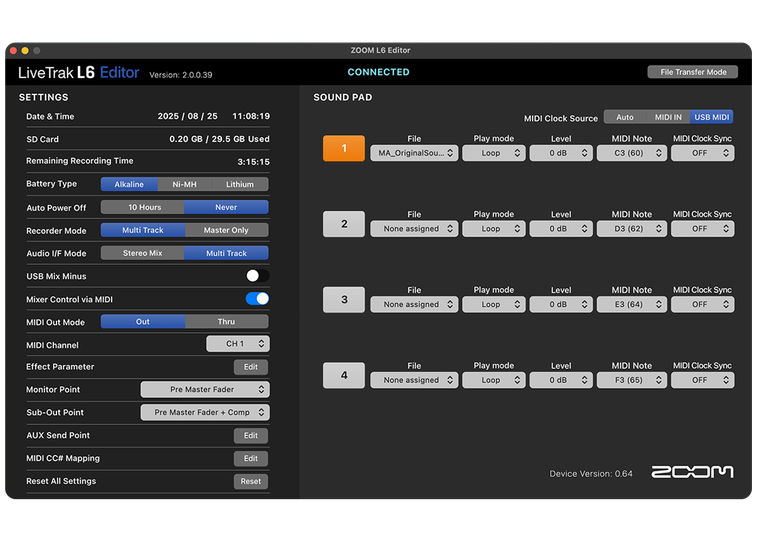Set Battery Type to Ni-MH
The image size is (757, 541).
point(184,184)
